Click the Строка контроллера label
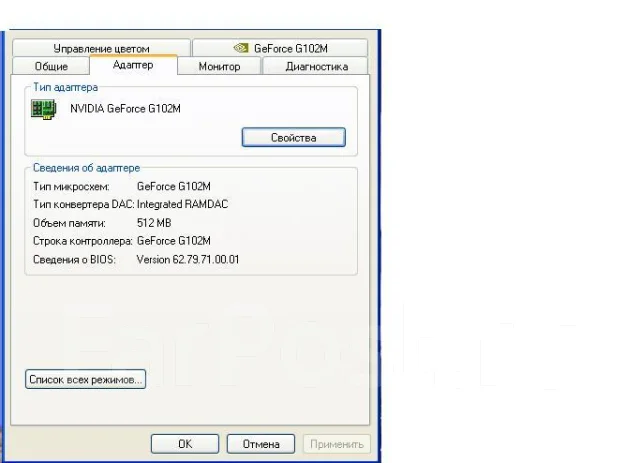The width and height of the screenshot is (640, 463). pyautogui.click(x=83, y=241)
